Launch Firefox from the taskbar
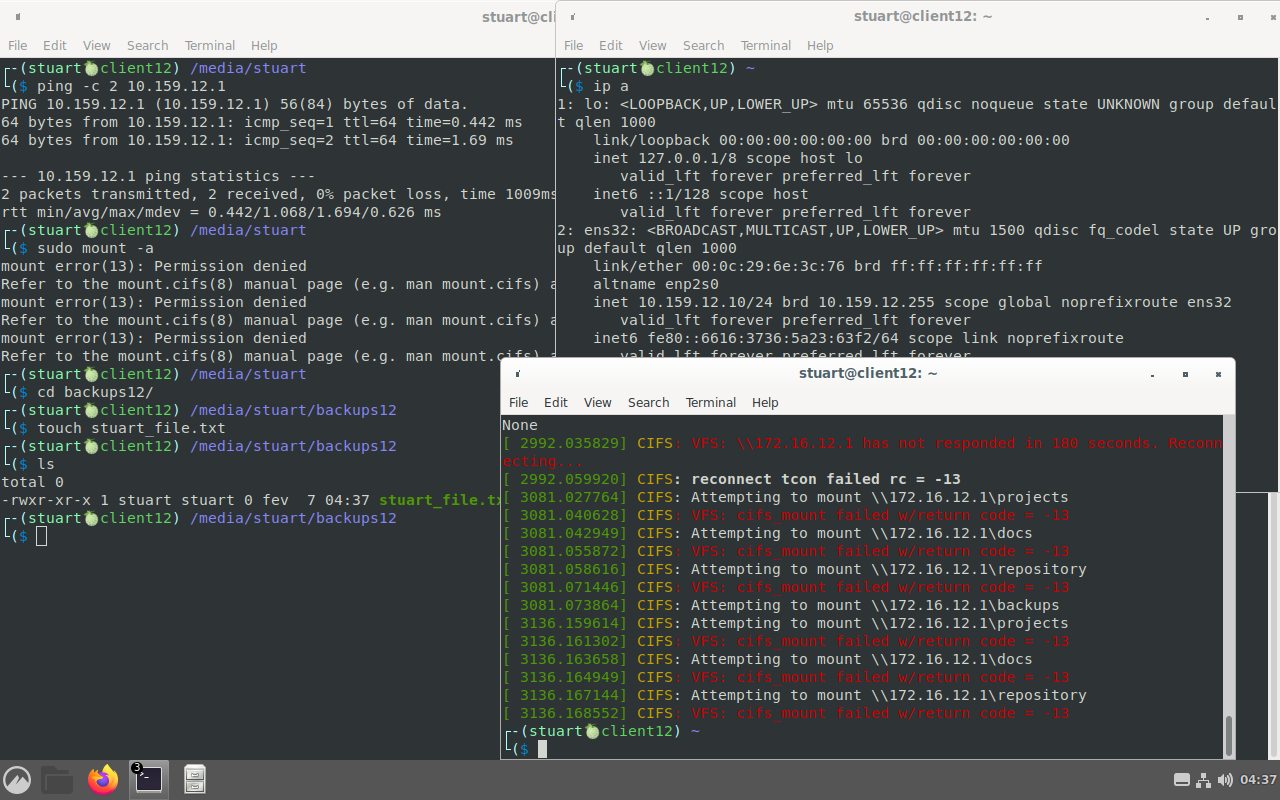This screenshot has width=1280, height=800. [x=102, y=779]
